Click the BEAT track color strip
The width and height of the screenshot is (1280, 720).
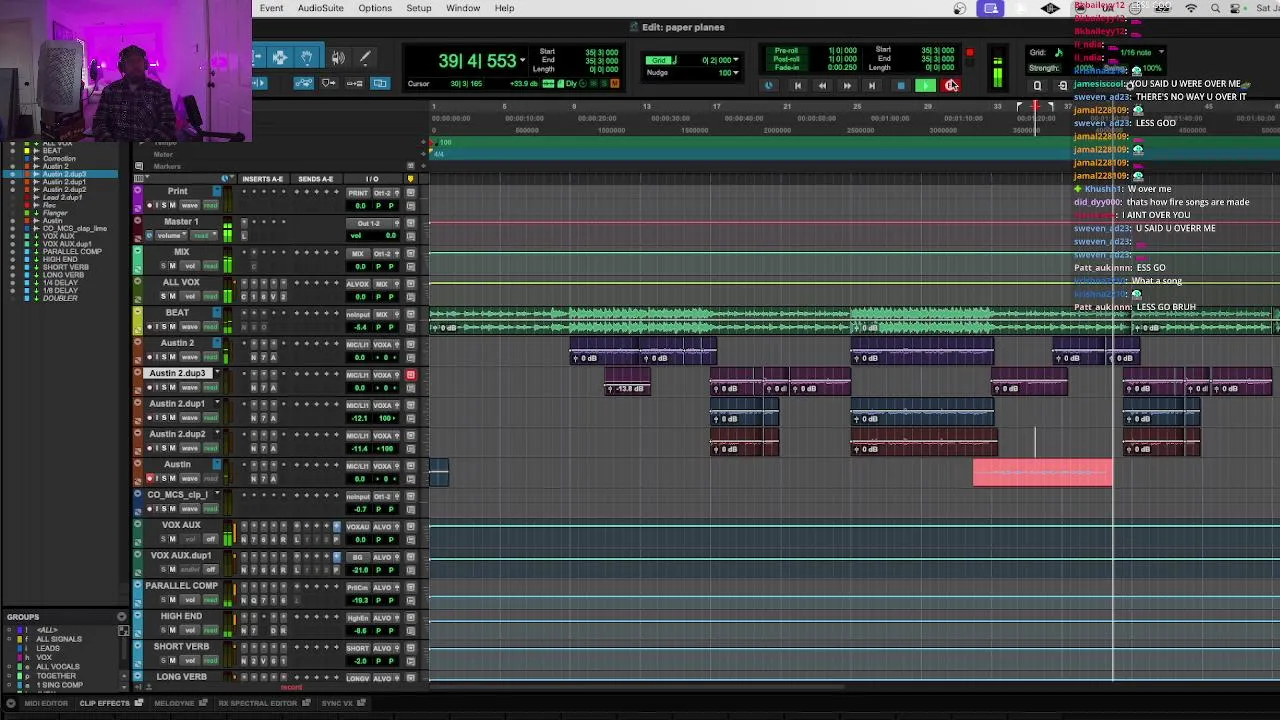137,320
